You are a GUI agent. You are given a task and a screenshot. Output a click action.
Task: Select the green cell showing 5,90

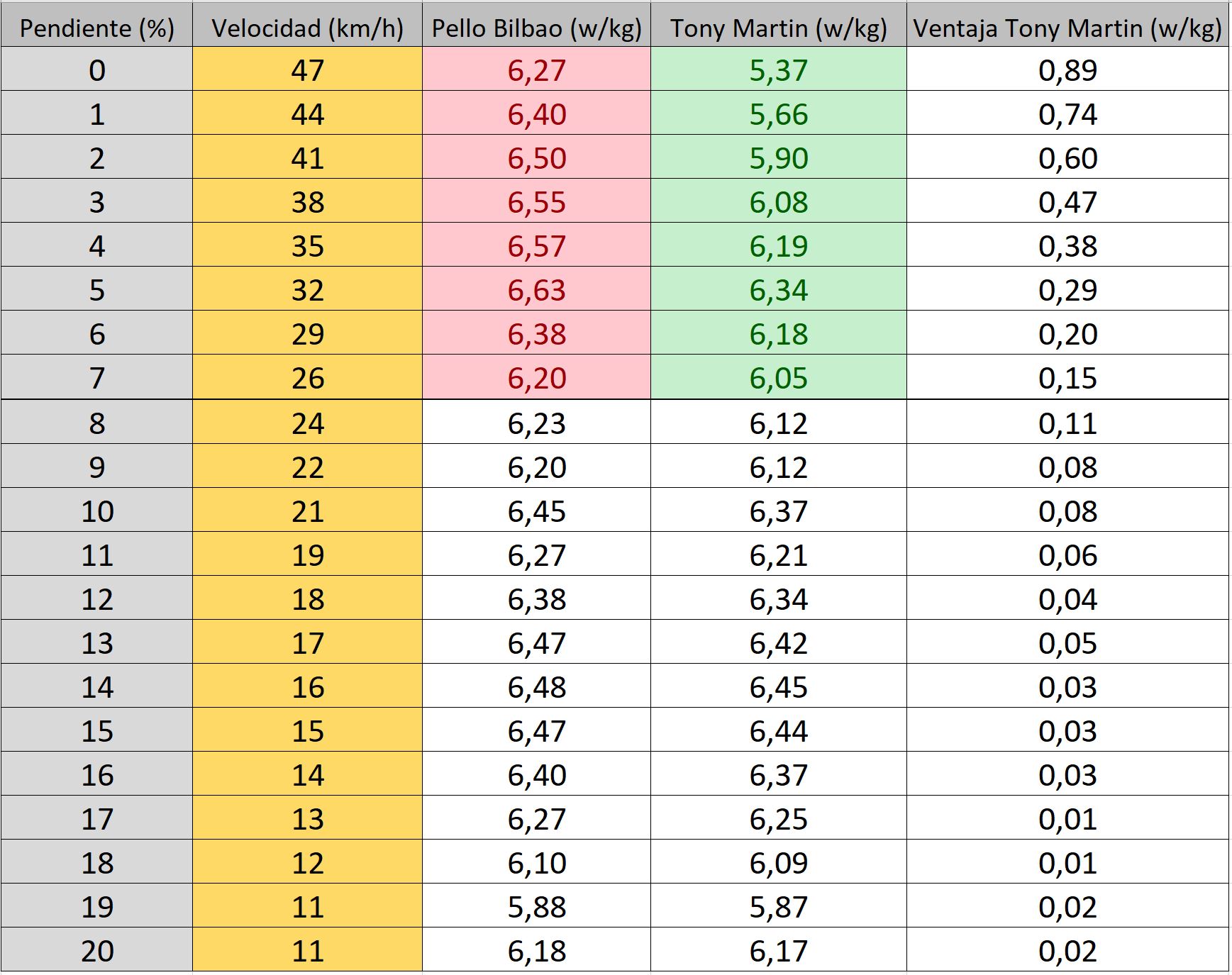(x=778, y=158)
